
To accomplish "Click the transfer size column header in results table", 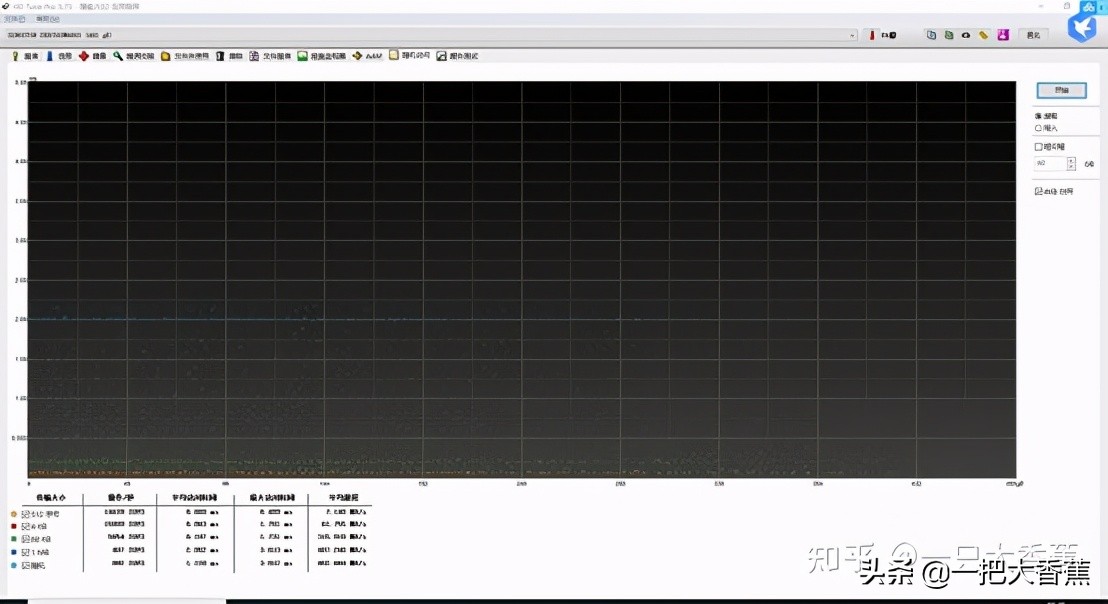I will 50,498.
